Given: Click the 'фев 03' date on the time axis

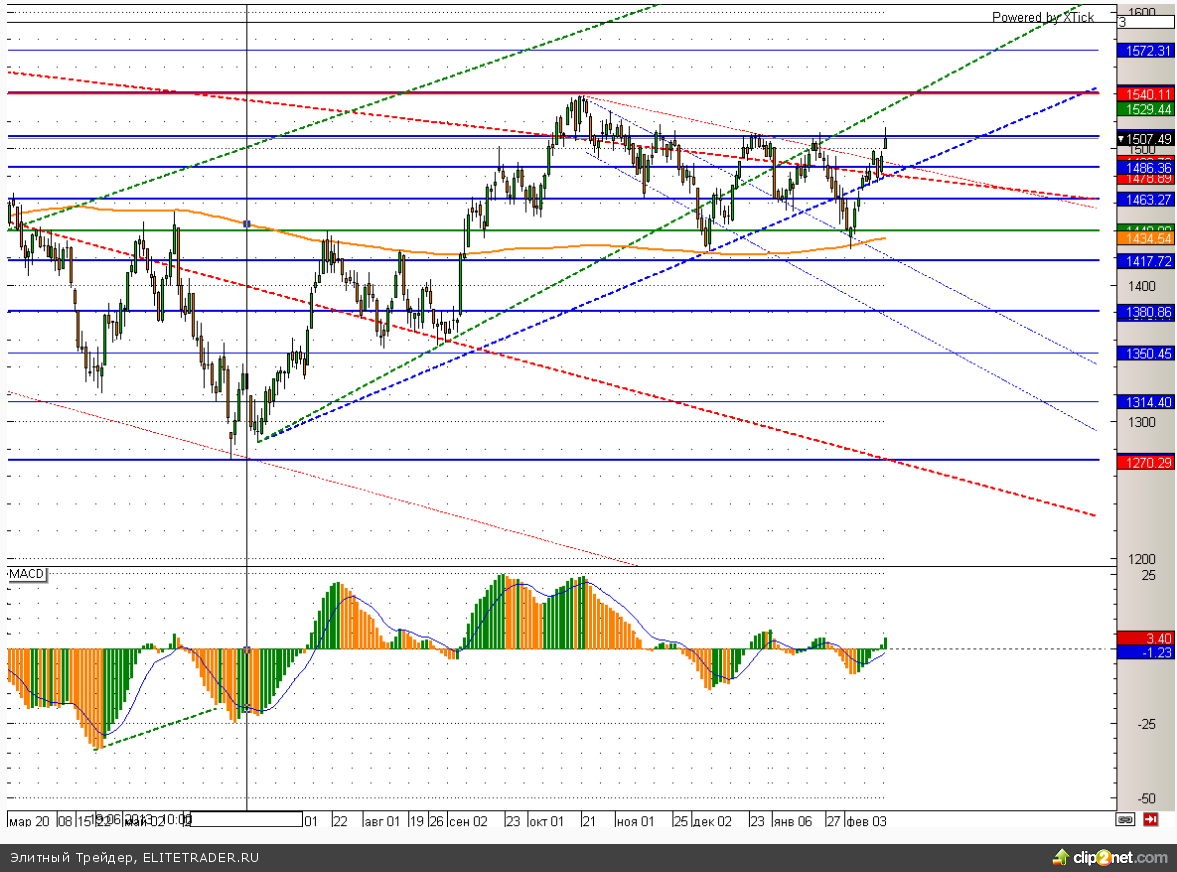Looking at the screenshot, I should pos(866,821).
